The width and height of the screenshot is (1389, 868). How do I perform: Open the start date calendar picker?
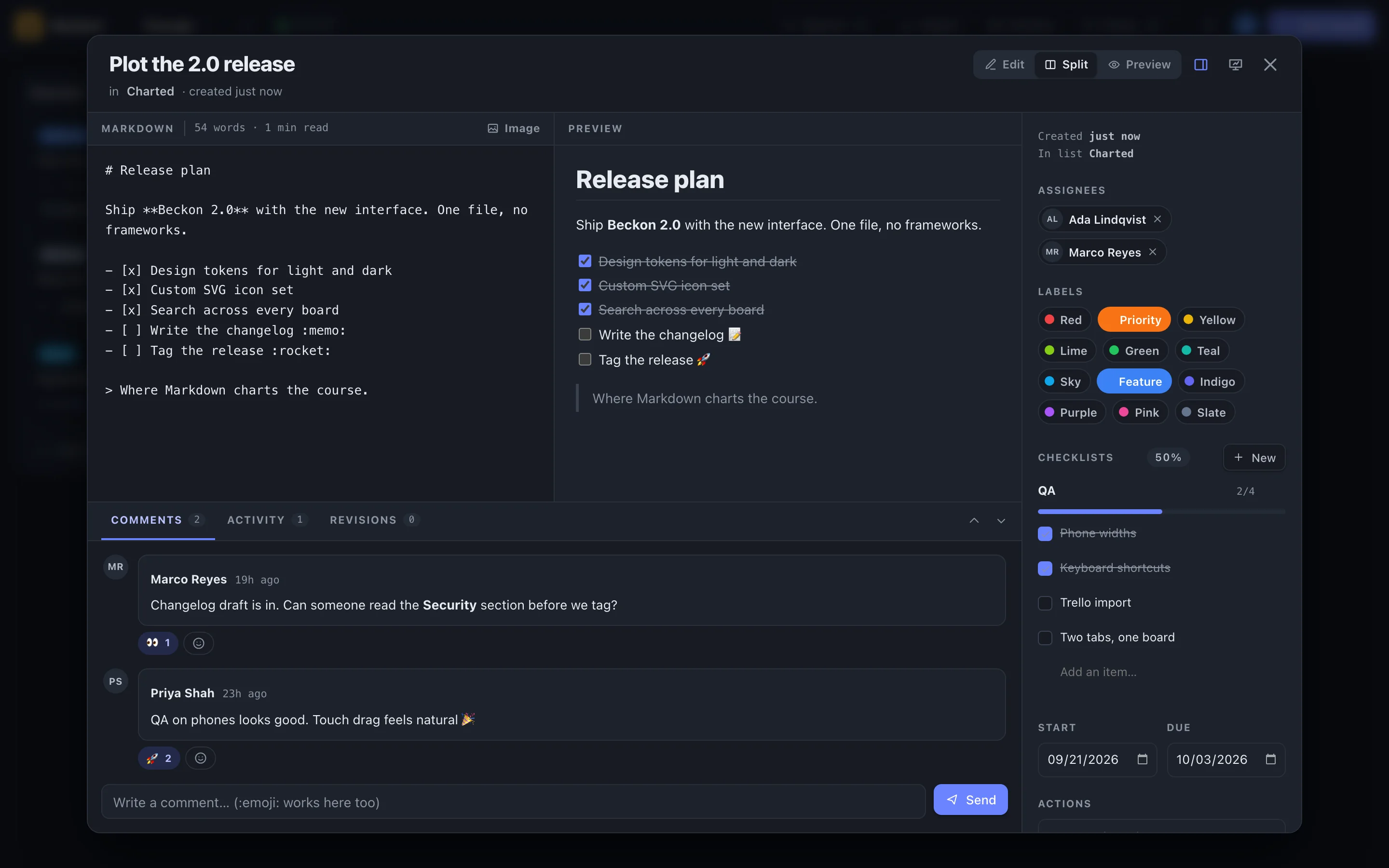pos(1142,759)
